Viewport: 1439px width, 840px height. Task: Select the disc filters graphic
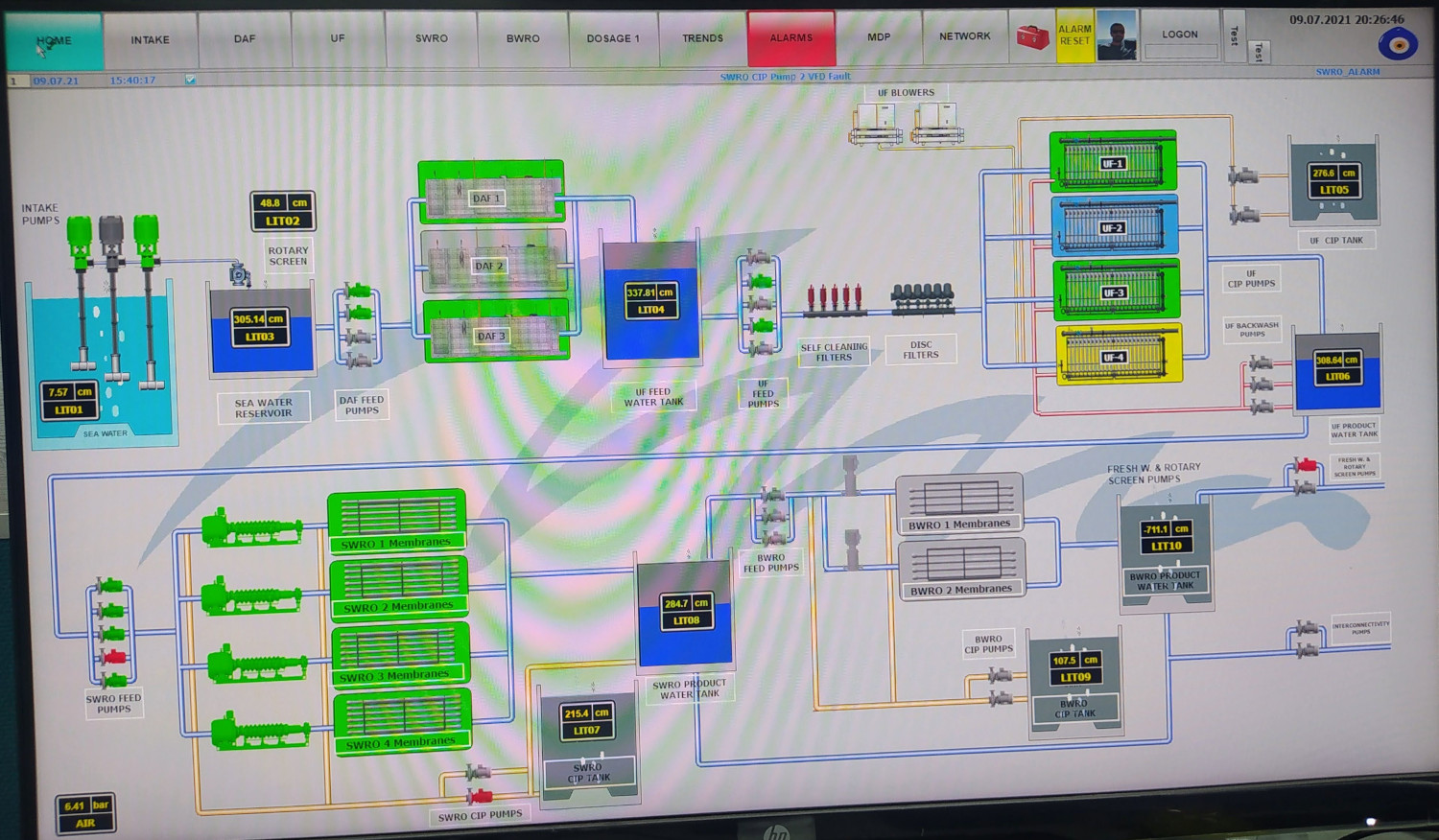[922, 299]
